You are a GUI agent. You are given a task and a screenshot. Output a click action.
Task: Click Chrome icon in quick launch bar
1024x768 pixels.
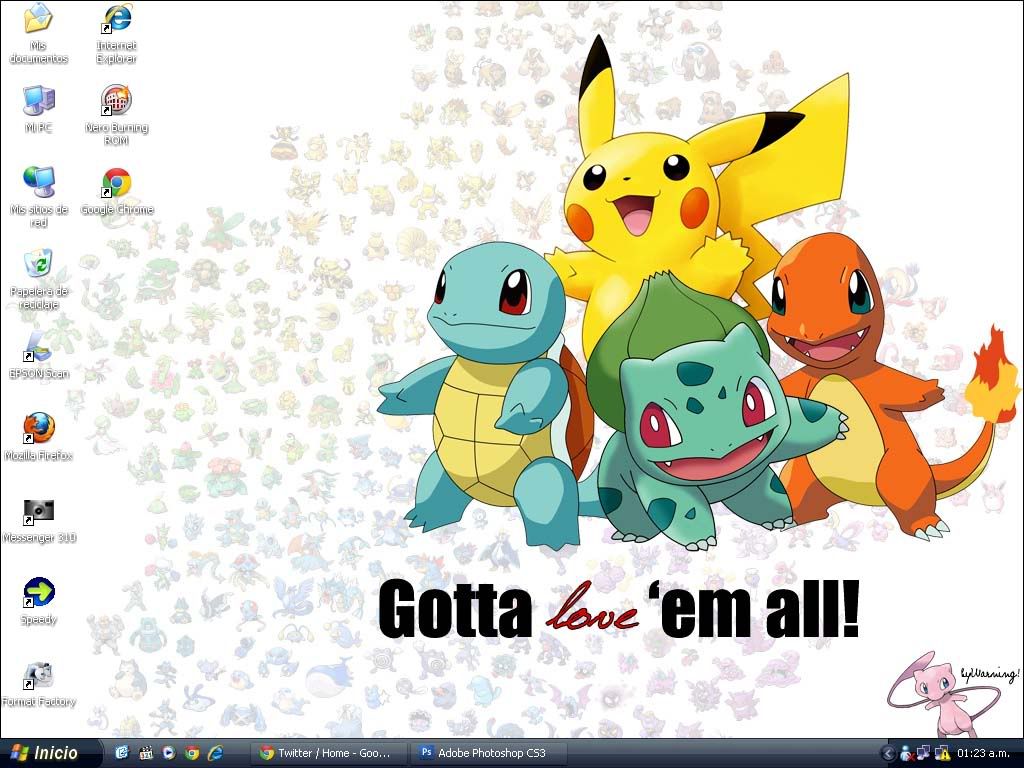(191, 753)
